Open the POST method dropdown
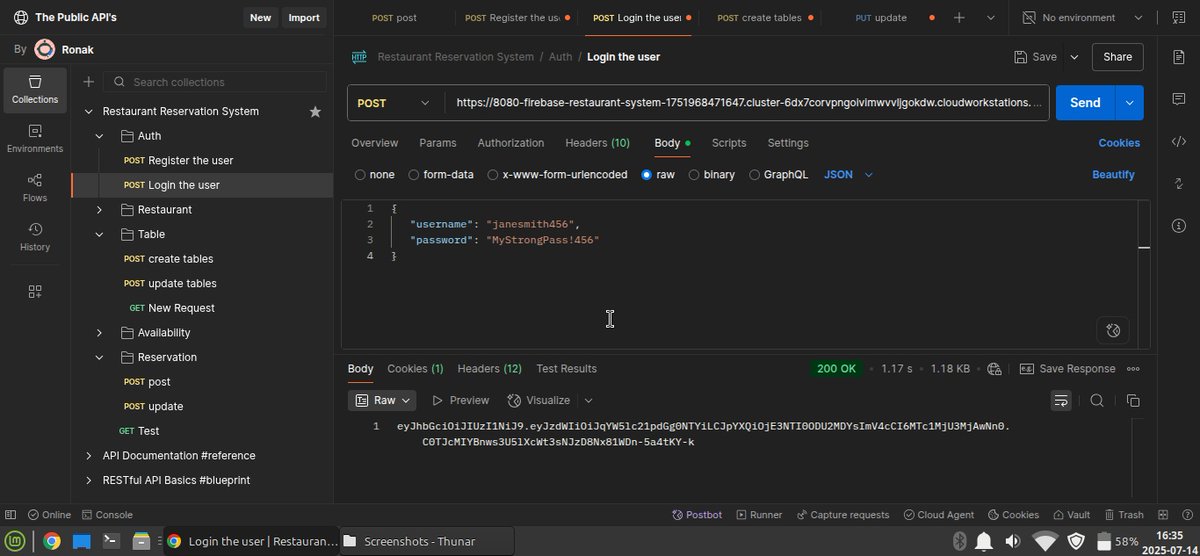This screenshot has width=1200, height=556. [x=395, y=103]
